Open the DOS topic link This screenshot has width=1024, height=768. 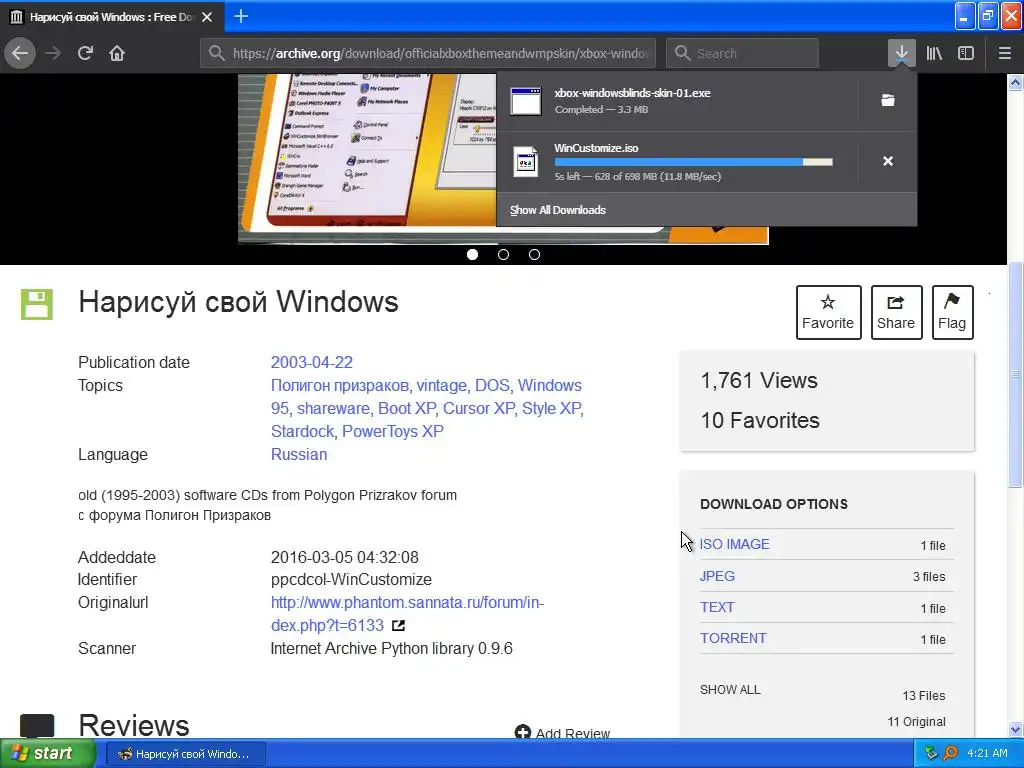point(492,385)
